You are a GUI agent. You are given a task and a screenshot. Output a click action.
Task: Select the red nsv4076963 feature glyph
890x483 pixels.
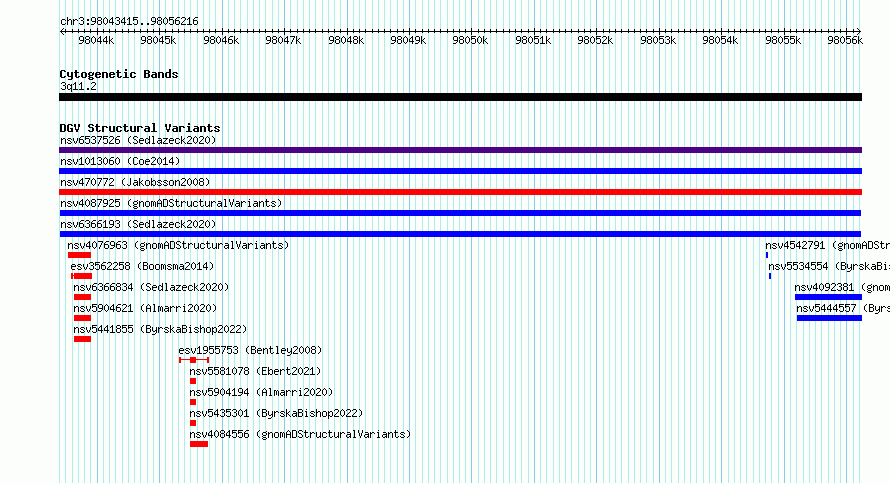pyautogui.click(x=79, y=255)
